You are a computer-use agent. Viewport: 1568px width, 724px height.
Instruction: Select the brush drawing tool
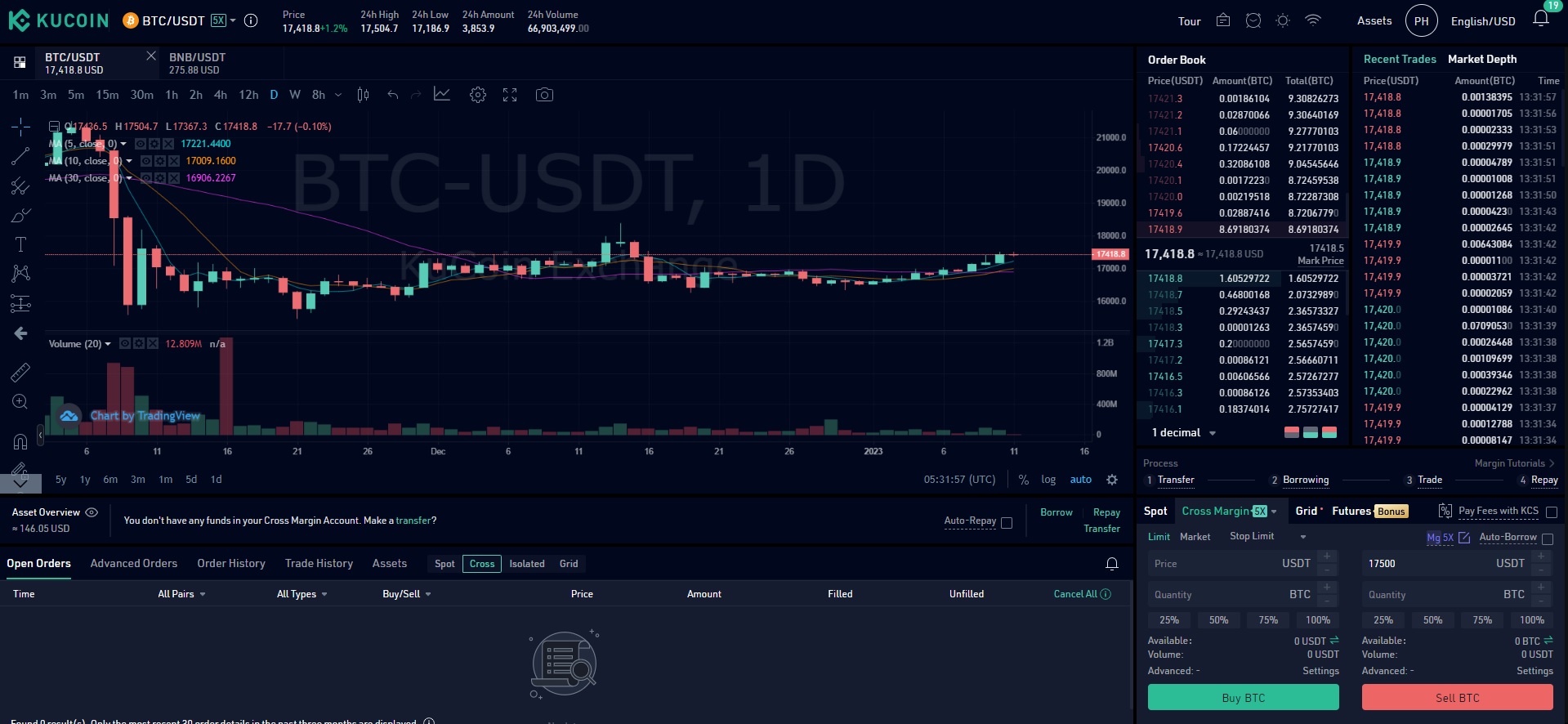coord(20,216)
